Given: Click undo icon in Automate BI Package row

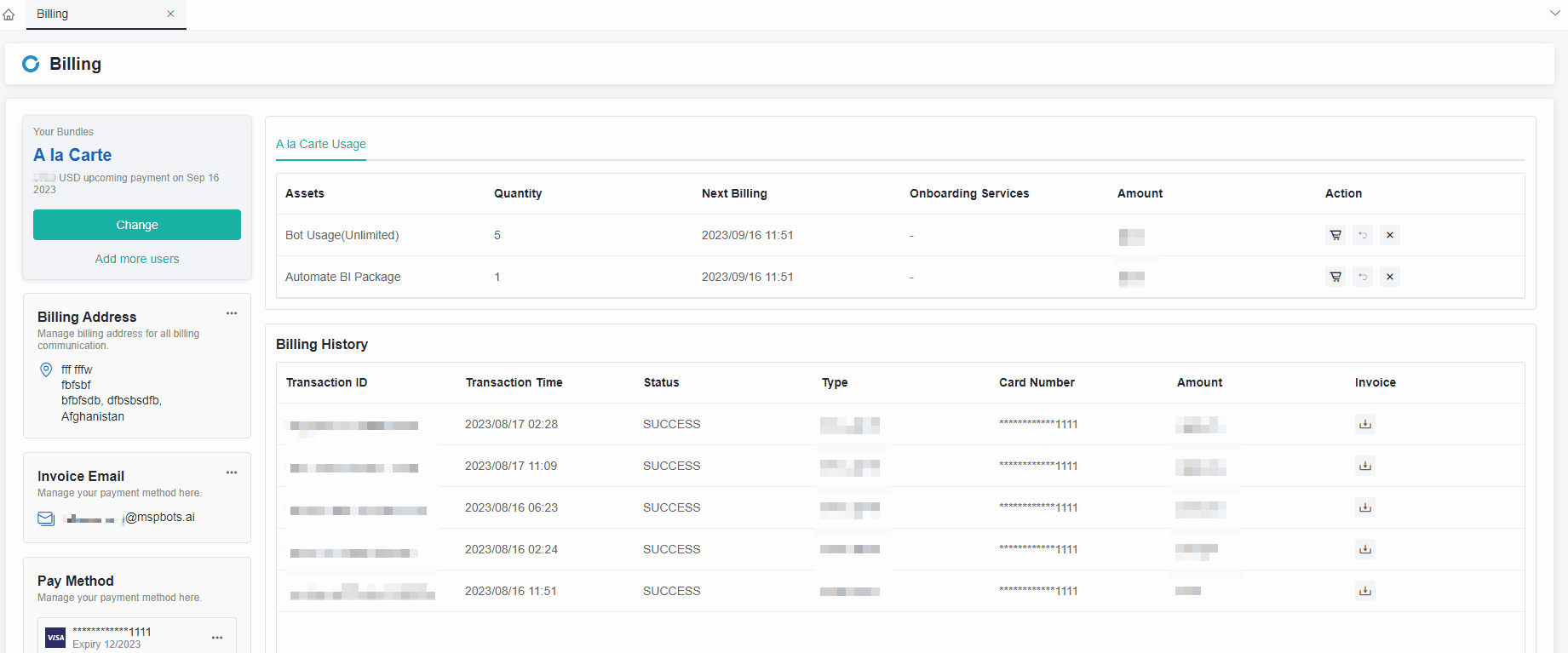Looking at the screenshot, I should [x=1363, y=277].
